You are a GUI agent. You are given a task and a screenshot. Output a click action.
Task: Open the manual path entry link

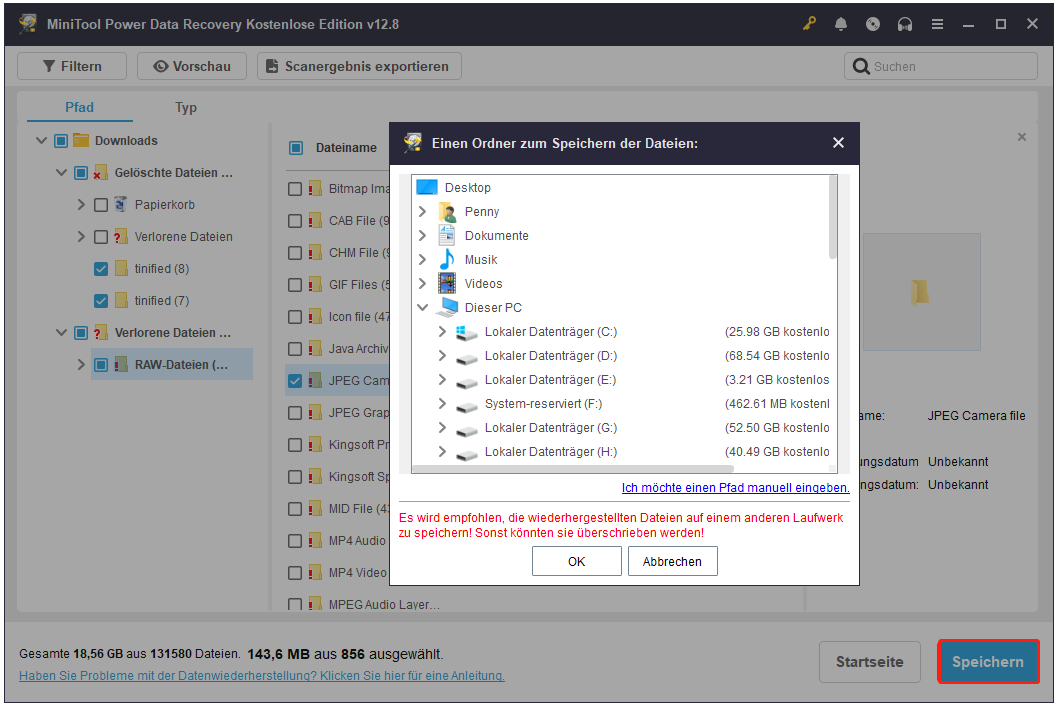(x=735, y=488)
